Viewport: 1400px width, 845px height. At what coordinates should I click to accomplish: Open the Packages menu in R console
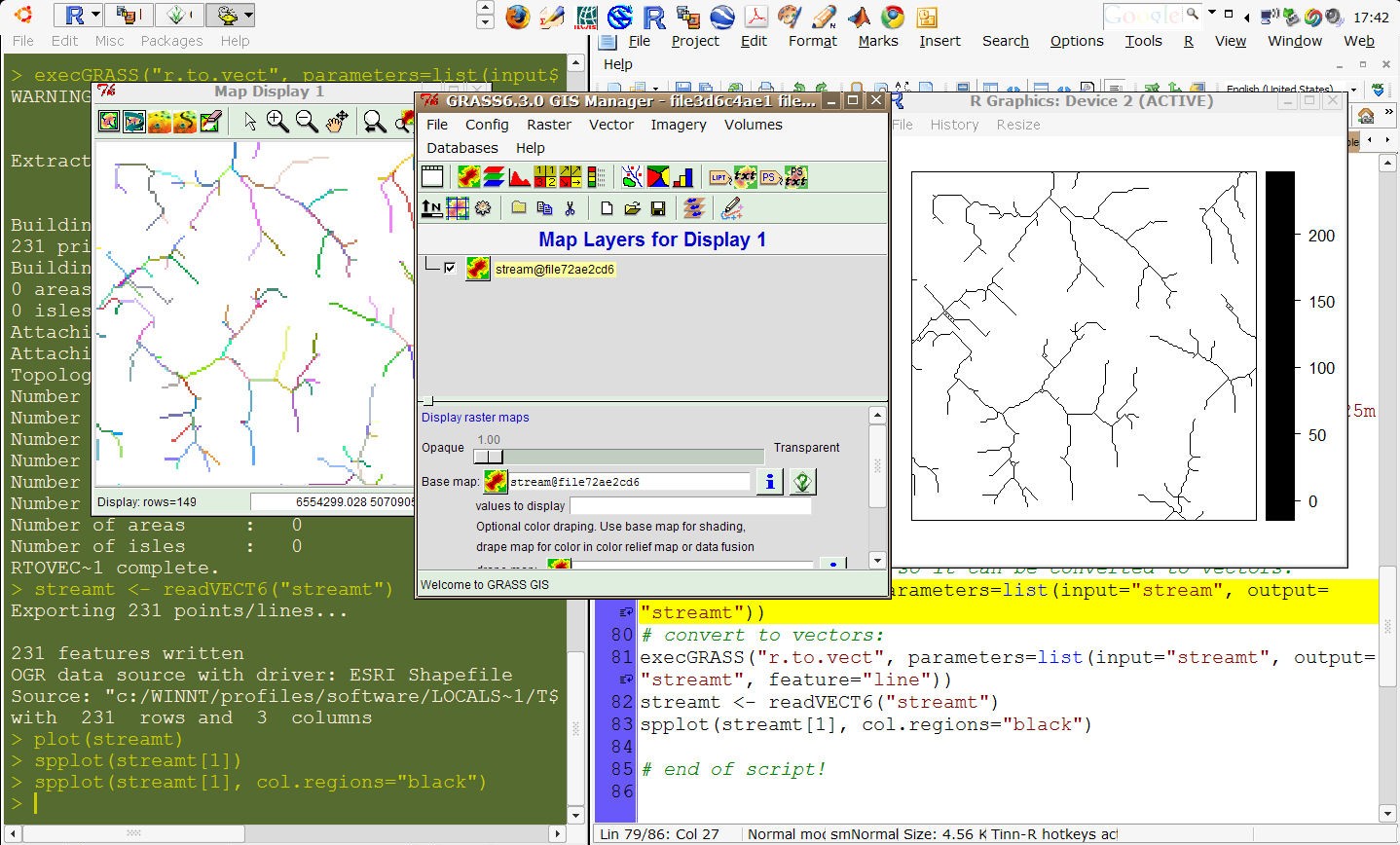tap(171, 41)
